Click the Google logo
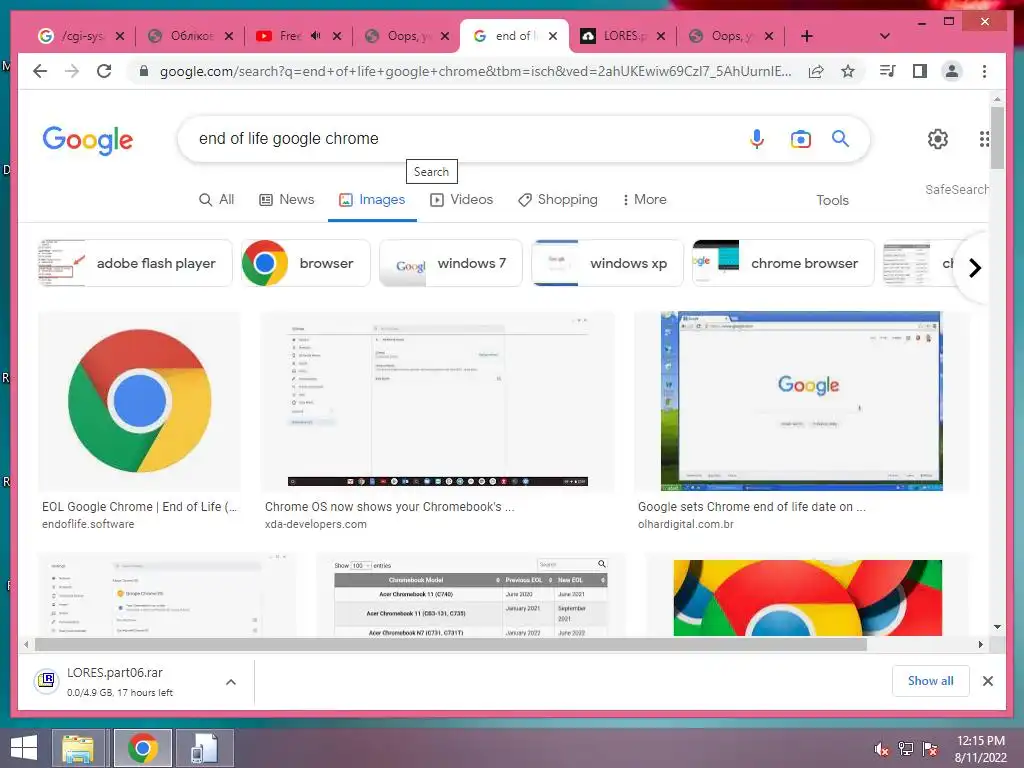Screen dimensions: 1024x768 (88, 139)
